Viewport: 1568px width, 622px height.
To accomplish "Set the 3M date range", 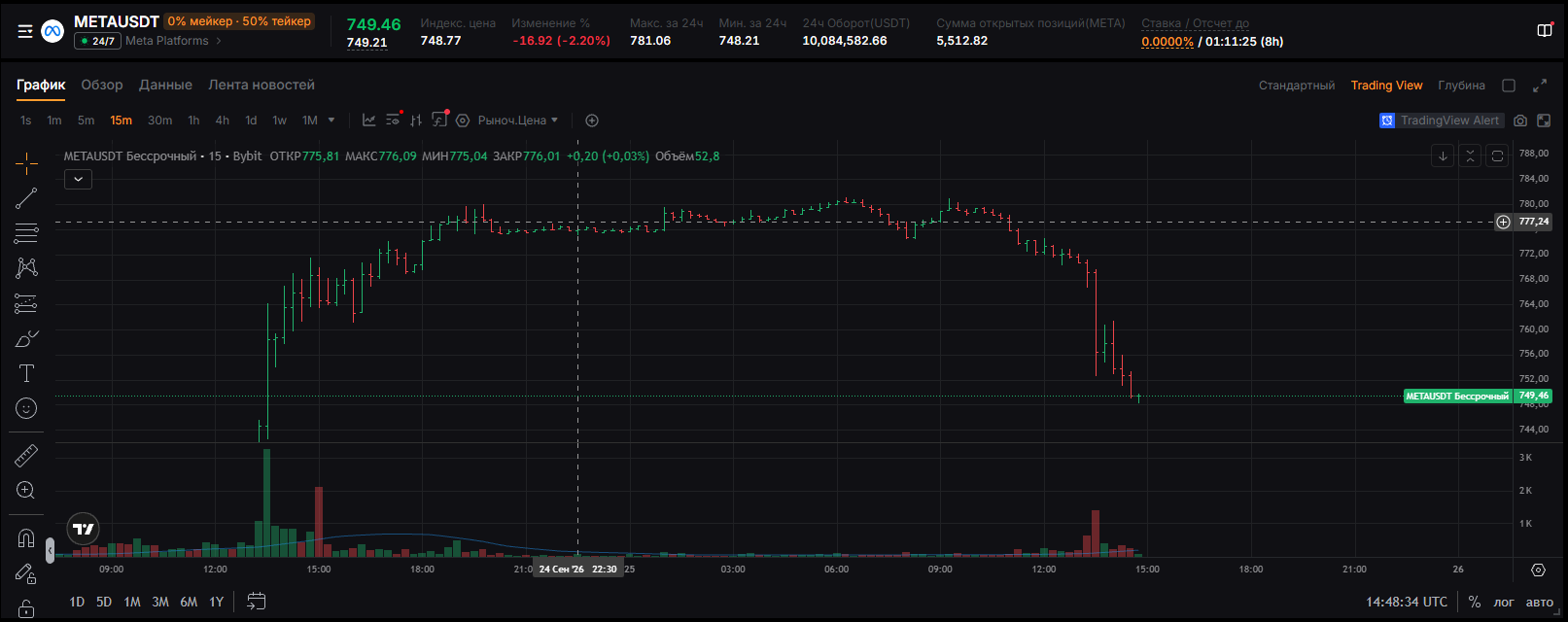I will tap(160, 602).
